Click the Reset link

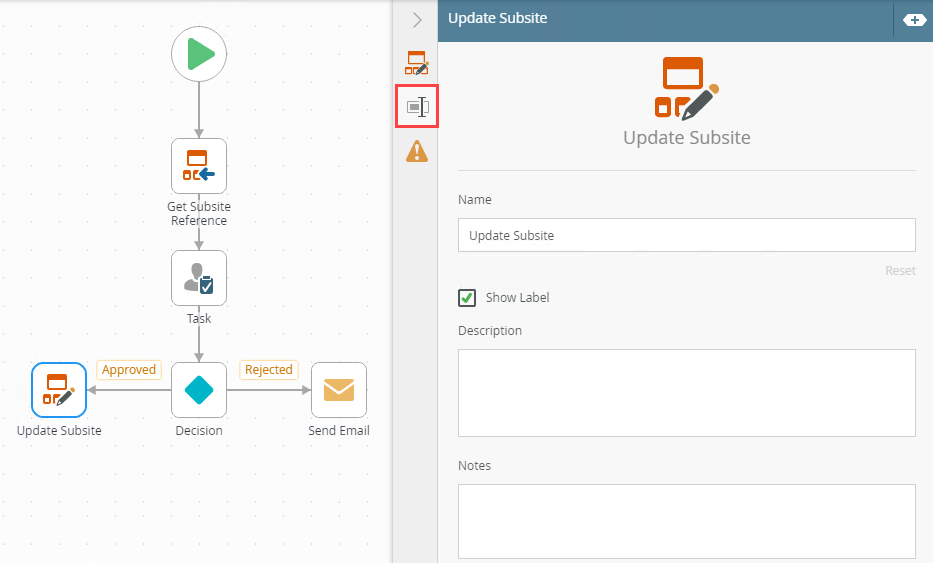coord(900,271)
